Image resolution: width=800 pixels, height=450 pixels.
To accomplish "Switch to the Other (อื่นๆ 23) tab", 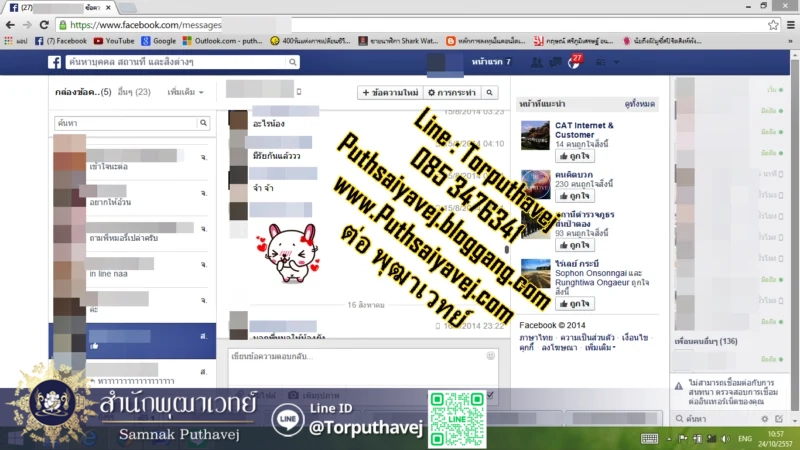I will click(133, 92).
